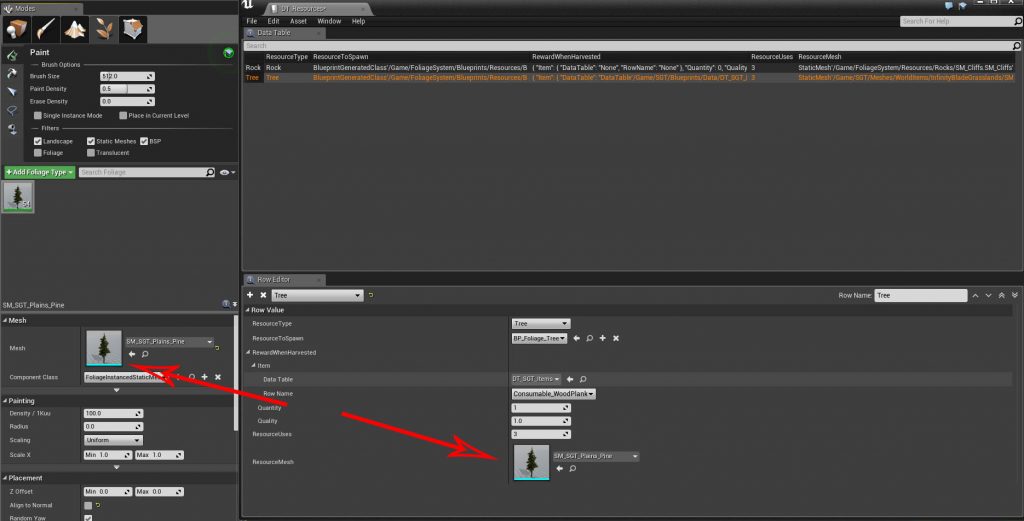
Task: Select the Geometry Editing mode icon
Action: pos(133,29)
